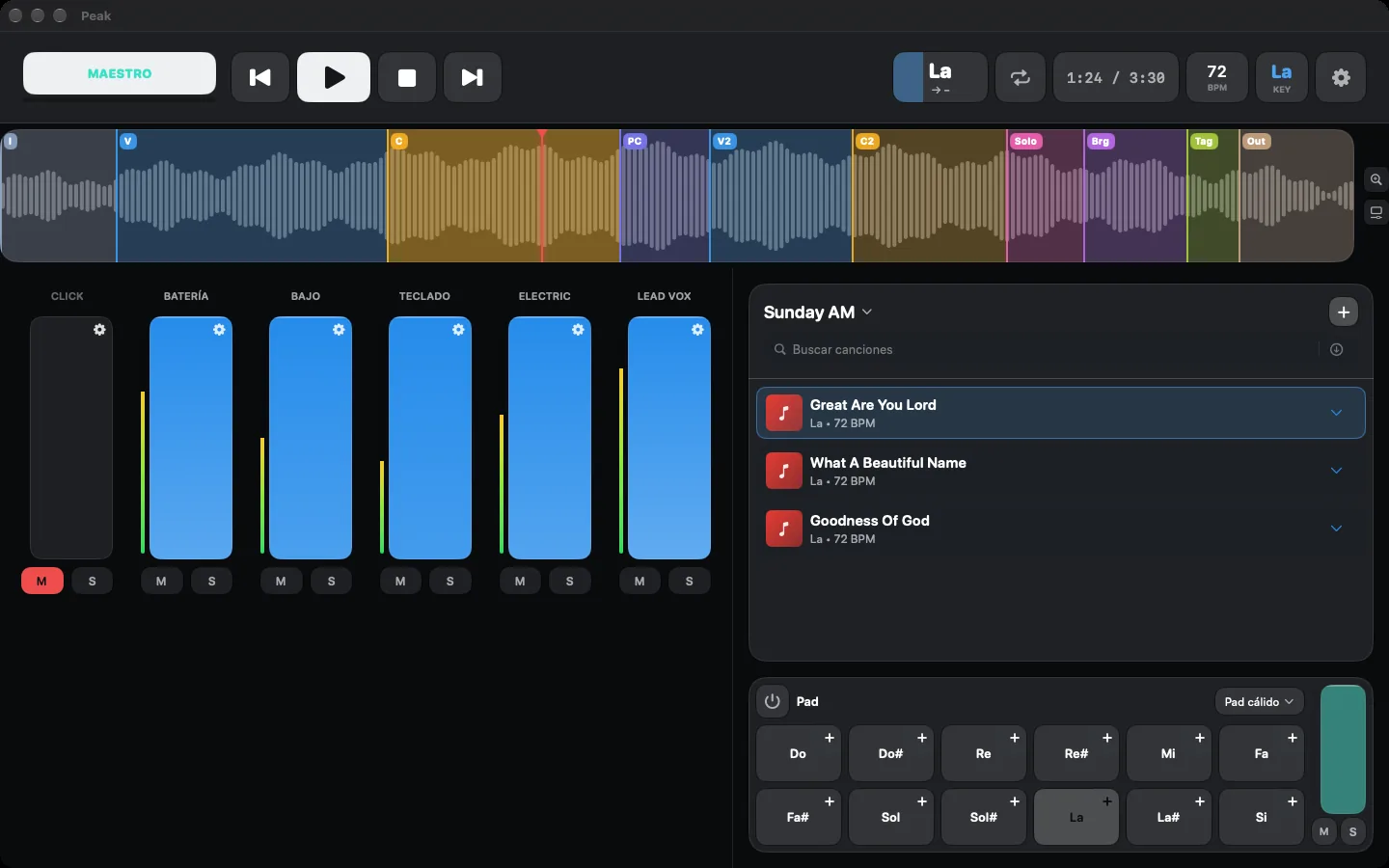Click the MAESTRO button
1389x868 pixels.
click(x=120, y=73)
